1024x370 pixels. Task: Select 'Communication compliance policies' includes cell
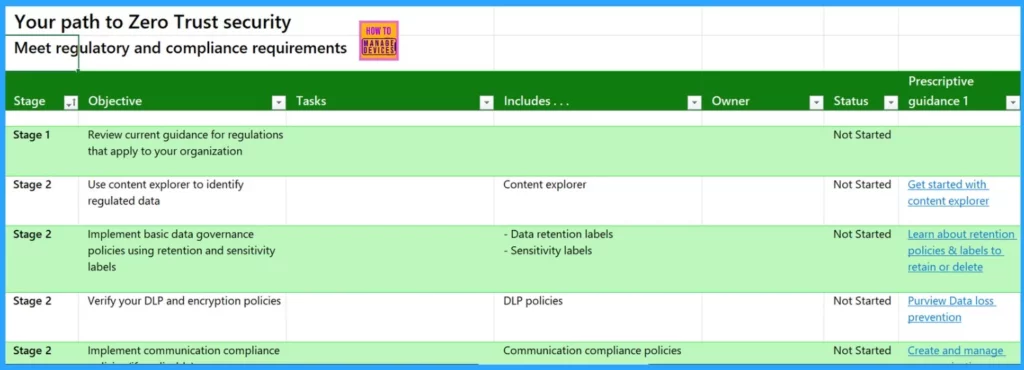[x=598, y=352]
